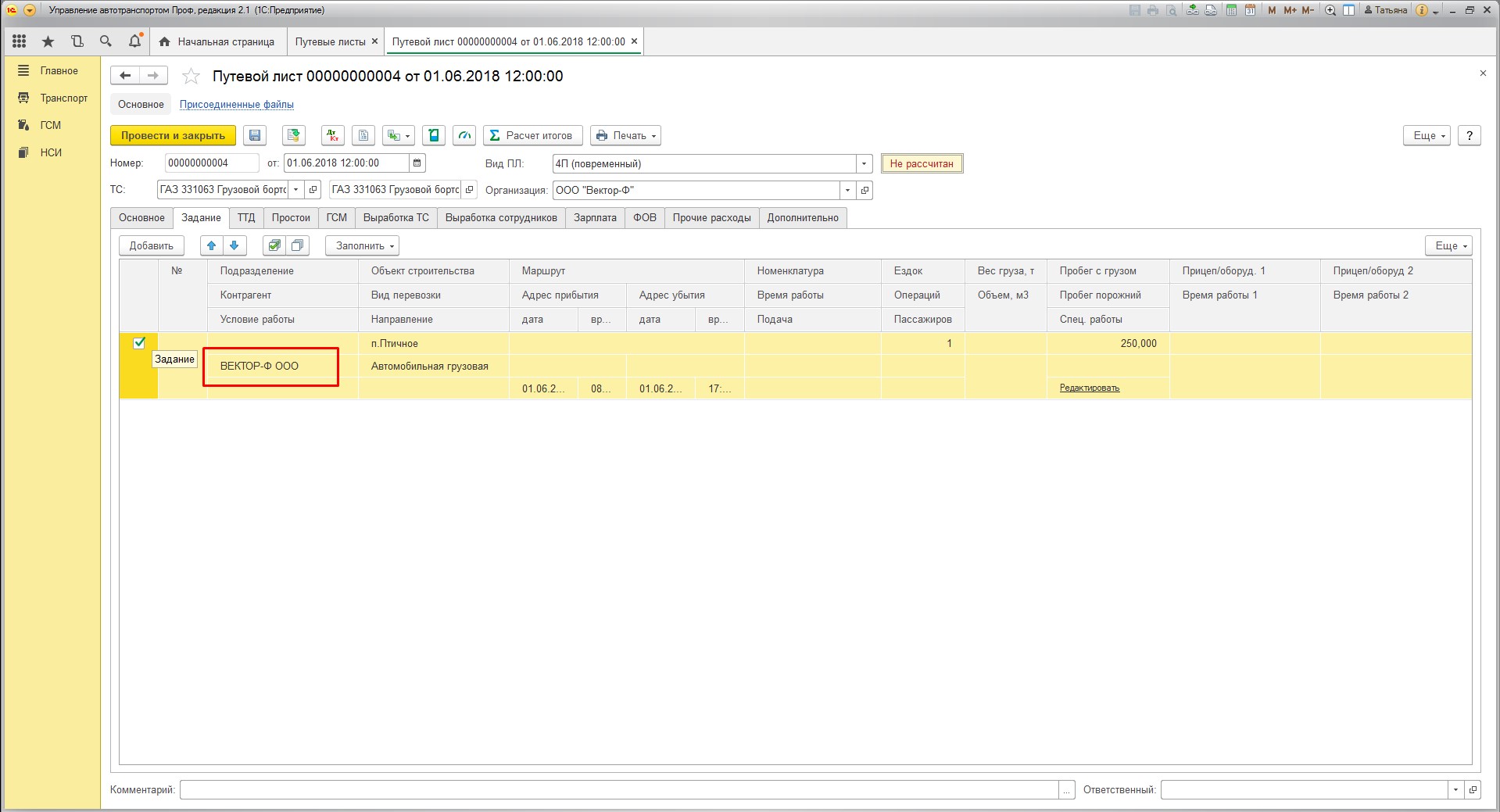Open the Зарплата tab
Screen dimensions: 1500x812
pos(595,218)
